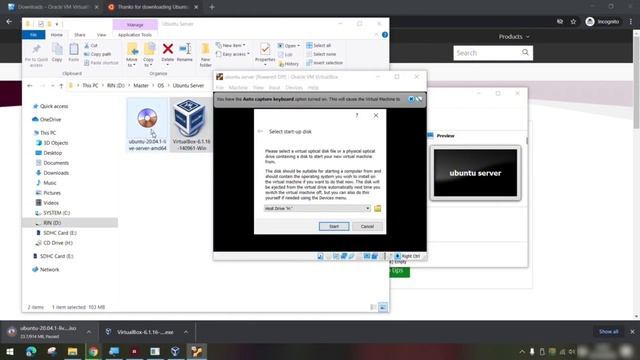This screenshot has width=640, height=360.
Task: Click Invert selection in Explorer ribbon
Action: pos(324,63)
